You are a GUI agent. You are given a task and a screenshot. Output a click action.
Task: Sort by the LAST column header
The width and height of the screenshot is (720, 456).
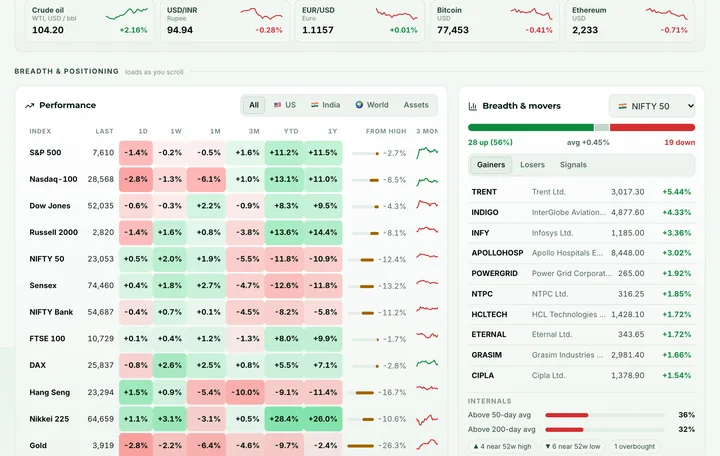pyautogui.click(x=104, y=131)
